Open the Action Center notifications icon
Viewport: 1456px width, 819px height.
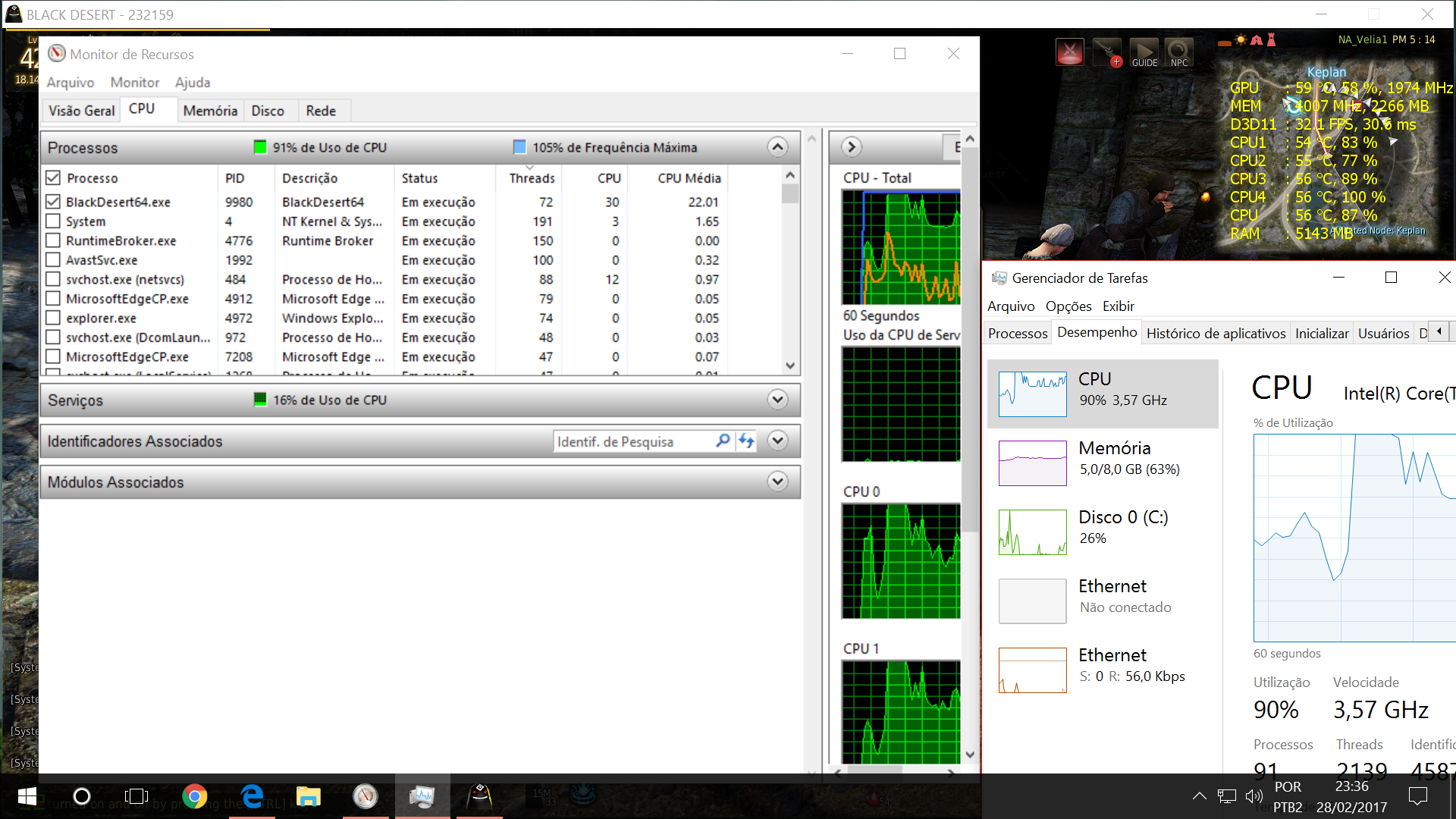[1417, 796]
